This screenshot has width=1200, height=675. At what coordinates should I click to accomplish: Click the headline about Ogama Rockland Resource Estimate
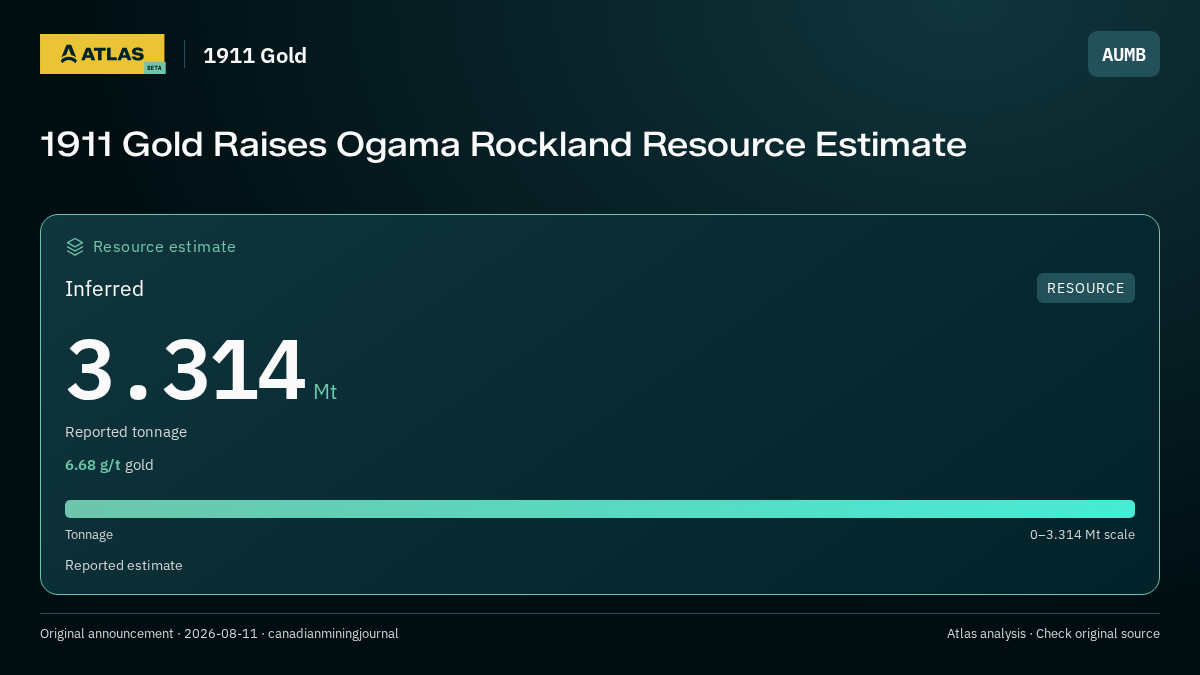click(503, 144)
